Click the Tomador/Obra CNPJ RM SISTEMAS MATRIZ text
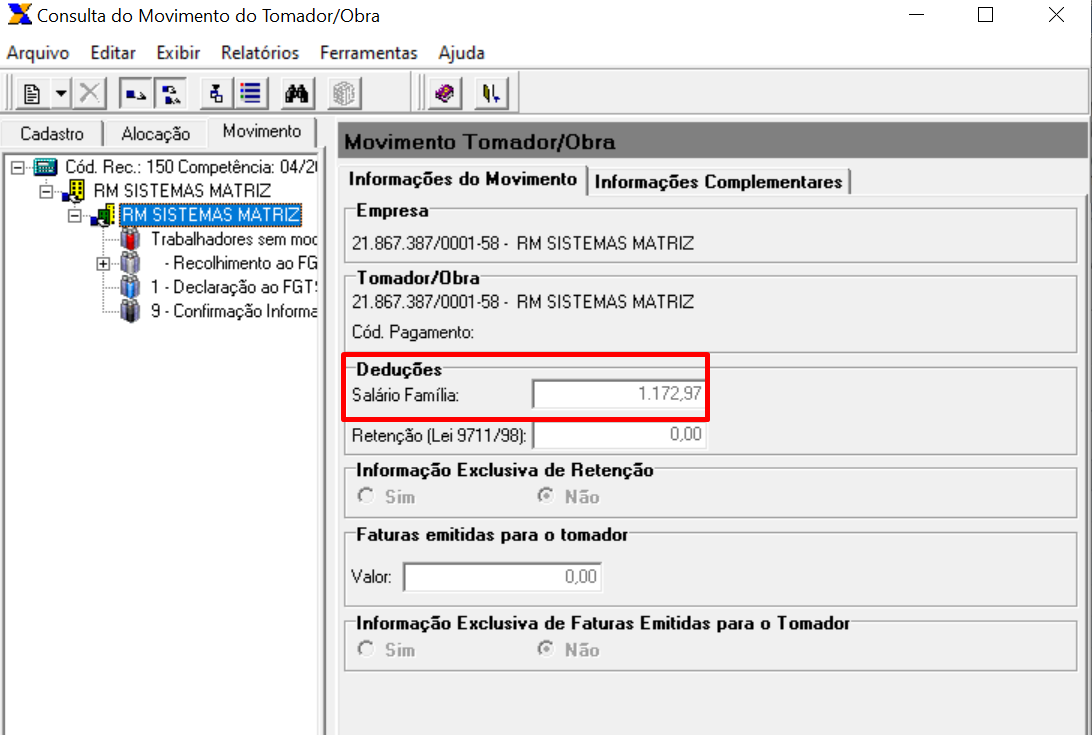Viewport: 1092px width, 735px height. pos(523,302)
